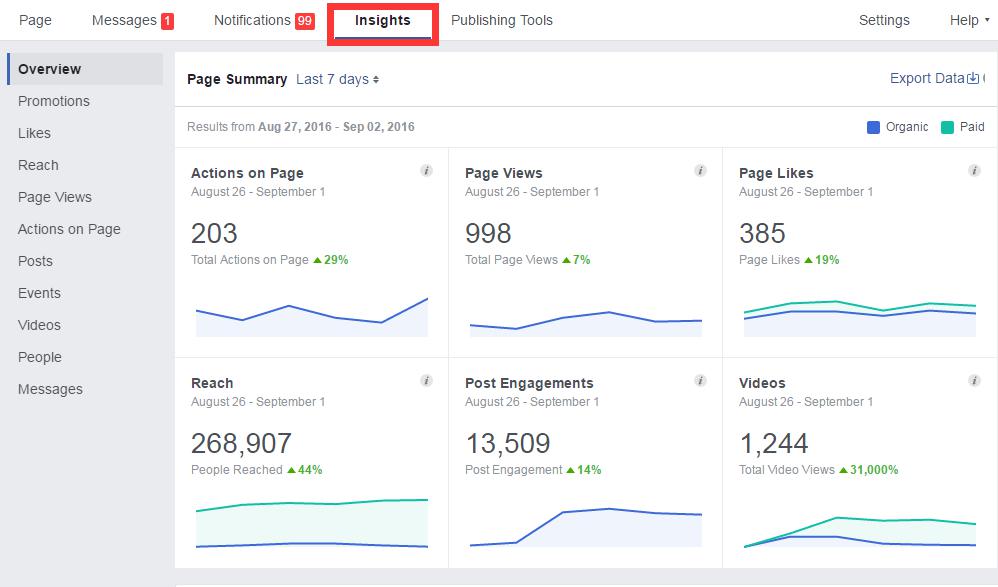Open Promotions in the sidebar

(x=53, y=101)
